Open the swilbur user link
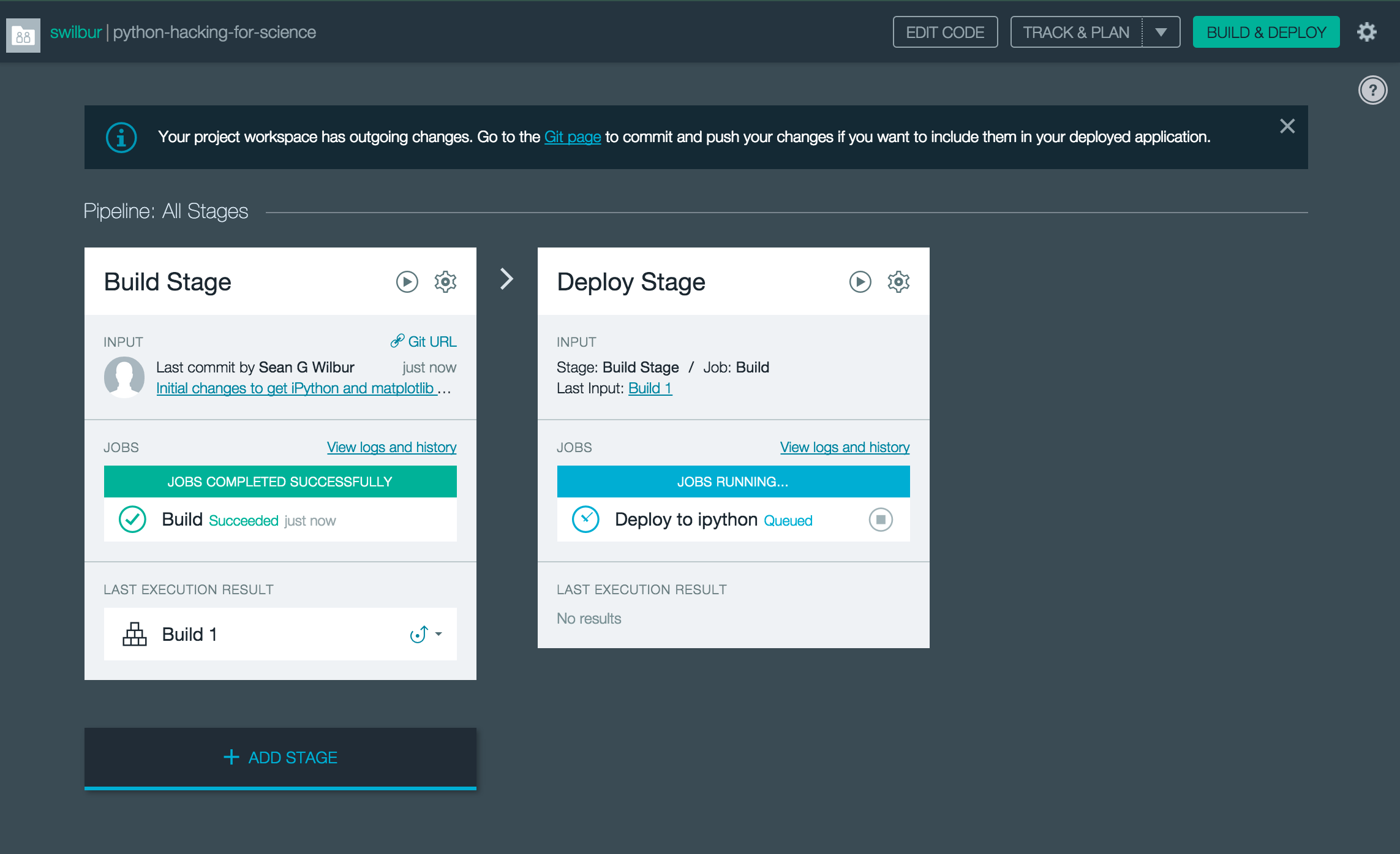This screenshot has width=1400, height=854. 76,32
